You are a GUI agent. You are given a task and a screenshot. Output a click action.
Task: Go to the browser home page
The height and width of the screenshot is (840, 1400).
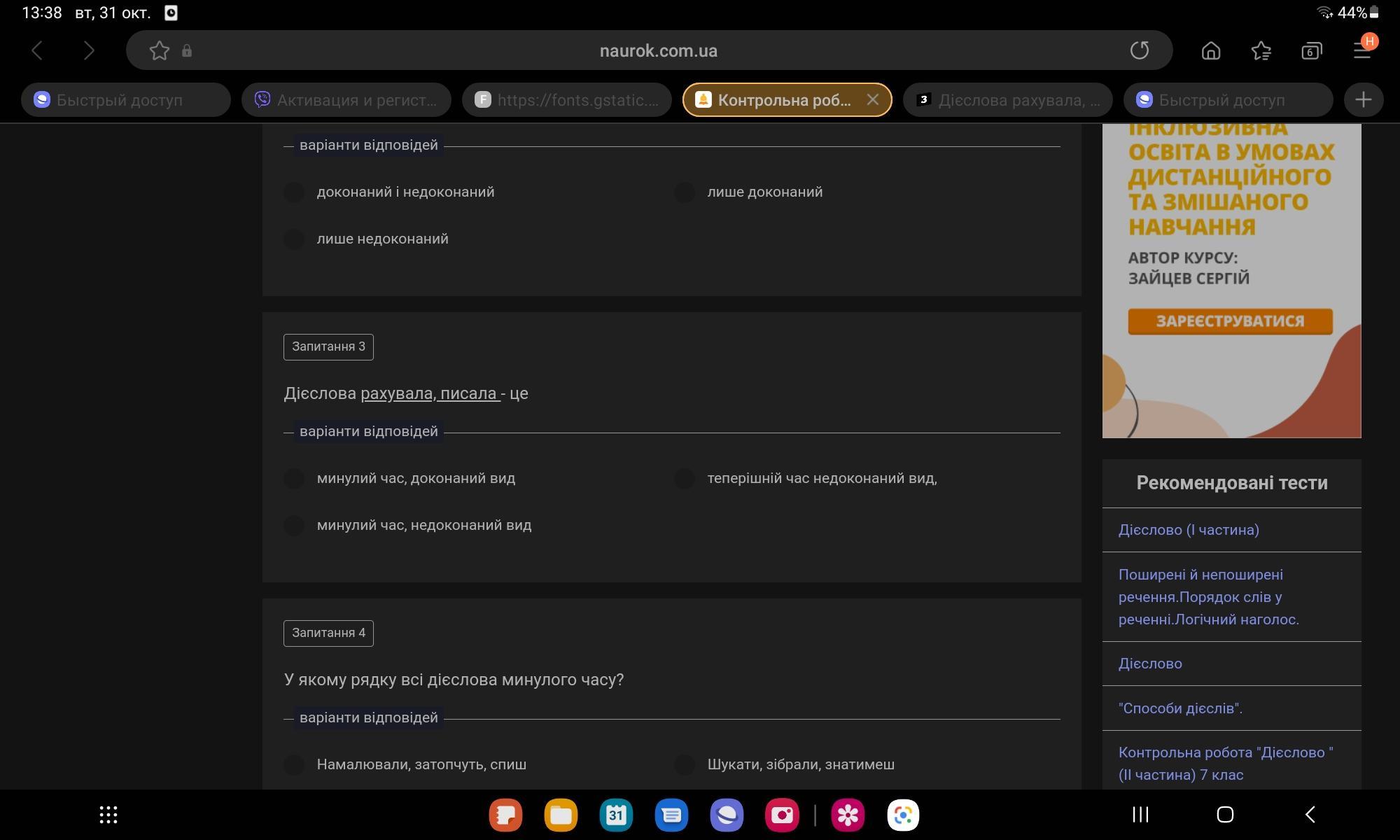tap(1210, 50)
